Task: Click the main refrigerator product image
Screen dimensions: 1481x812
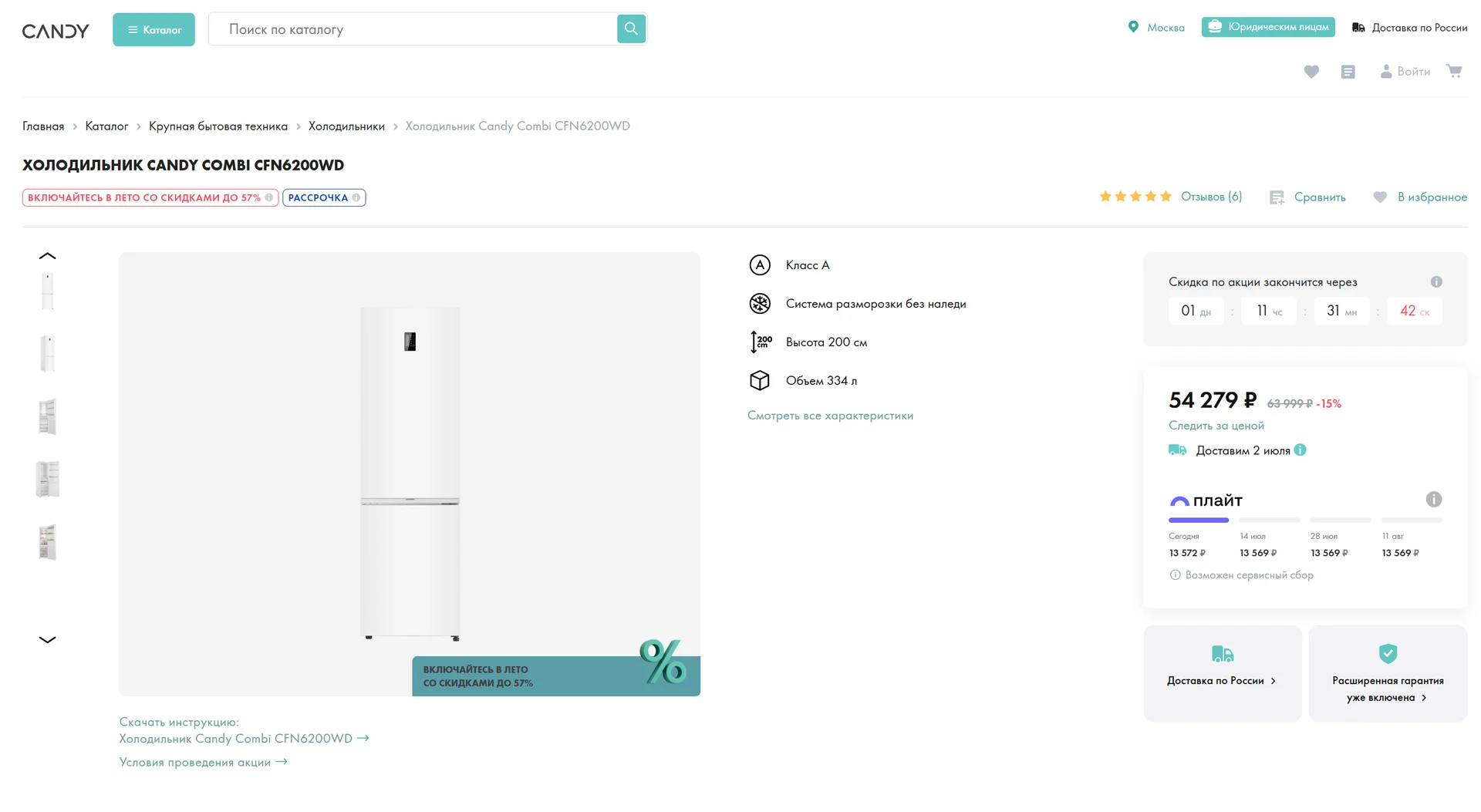Action: pos(410,473)
